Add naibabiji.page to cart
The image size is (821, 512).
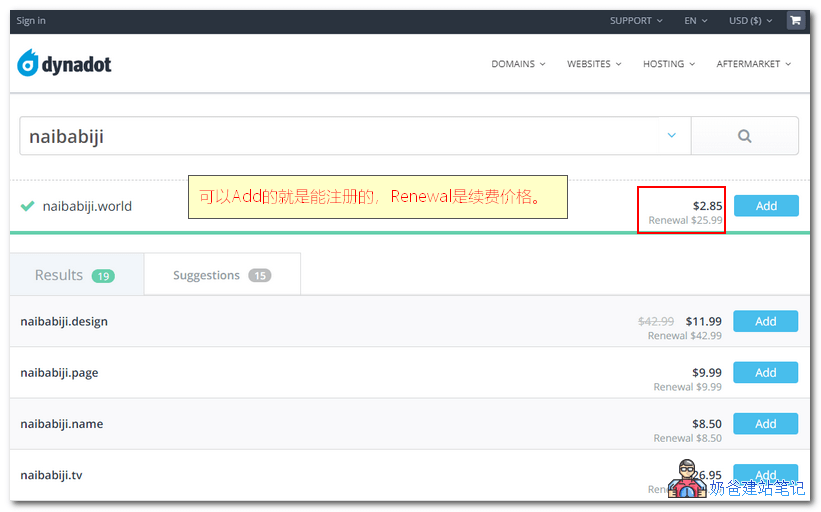click(765, 372)
